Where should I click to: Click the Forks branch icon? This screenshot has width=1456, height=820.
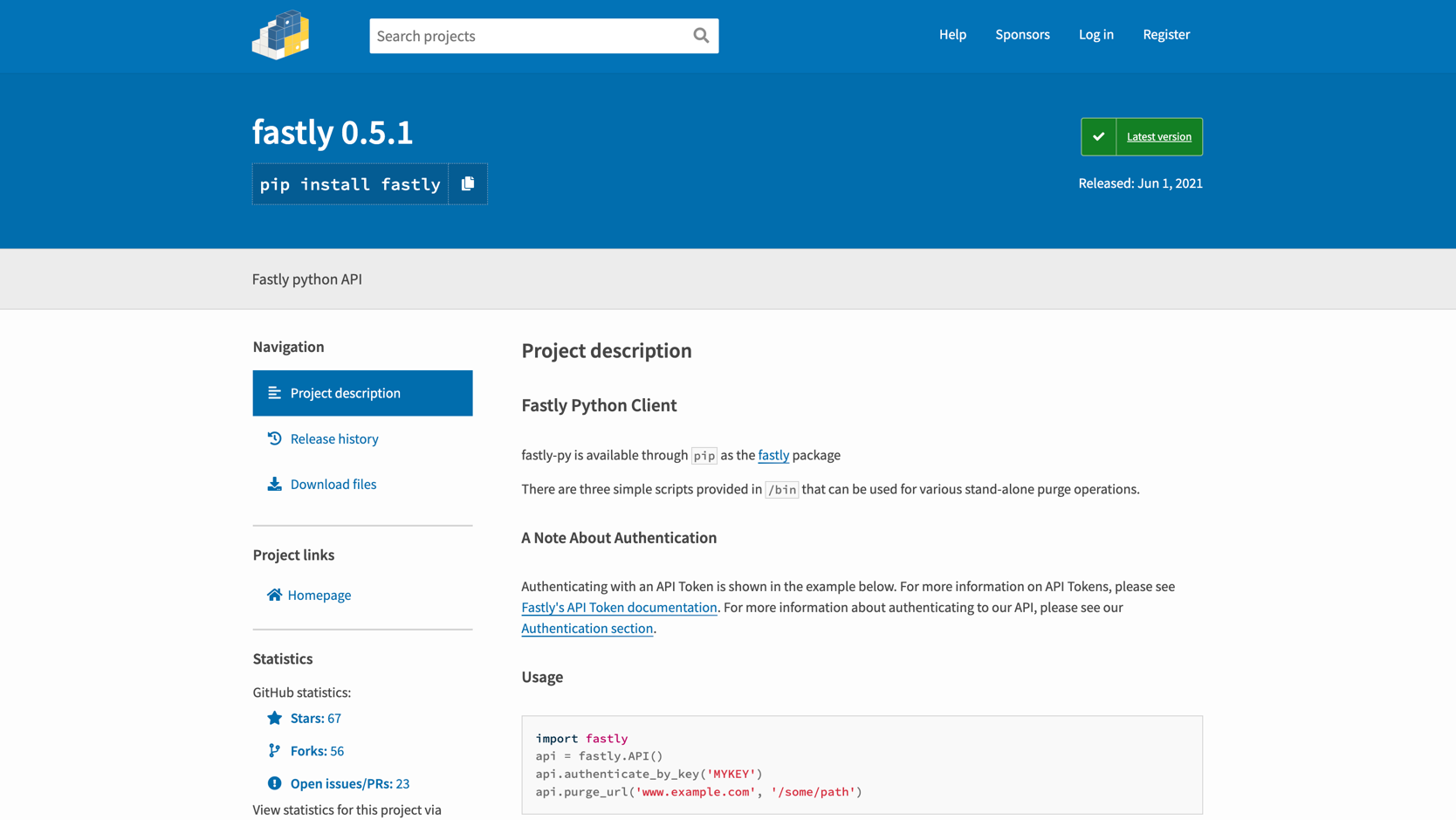click(x=274, y=751)
